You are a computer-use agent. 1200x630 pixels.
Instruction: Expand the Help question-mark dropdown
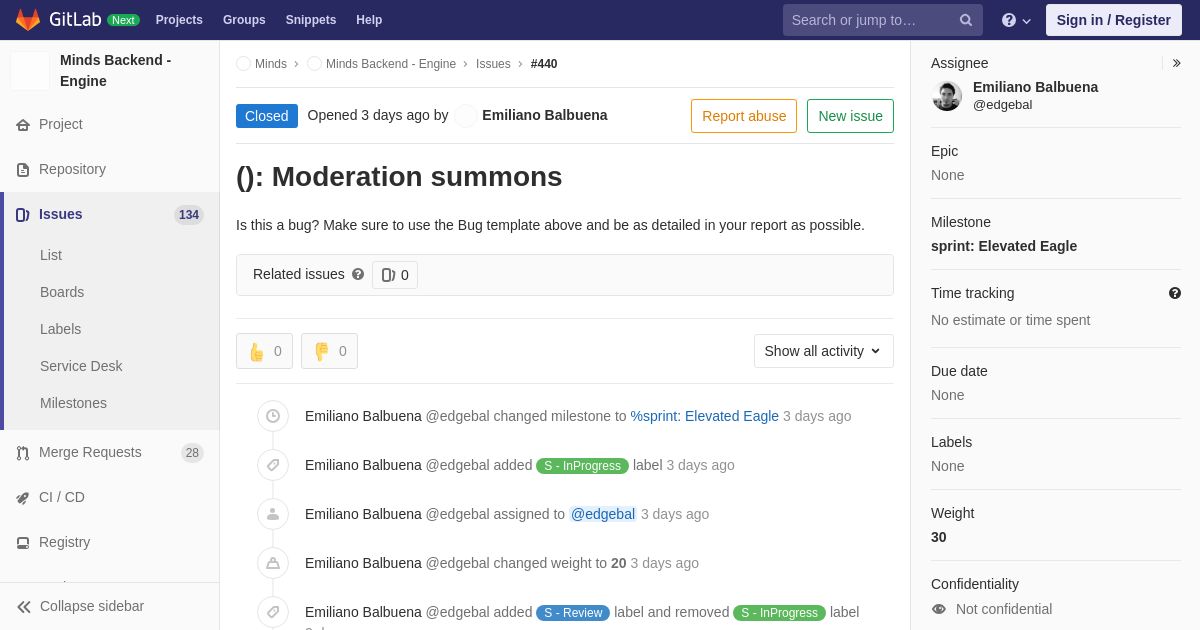click(x=1016, y=20)
